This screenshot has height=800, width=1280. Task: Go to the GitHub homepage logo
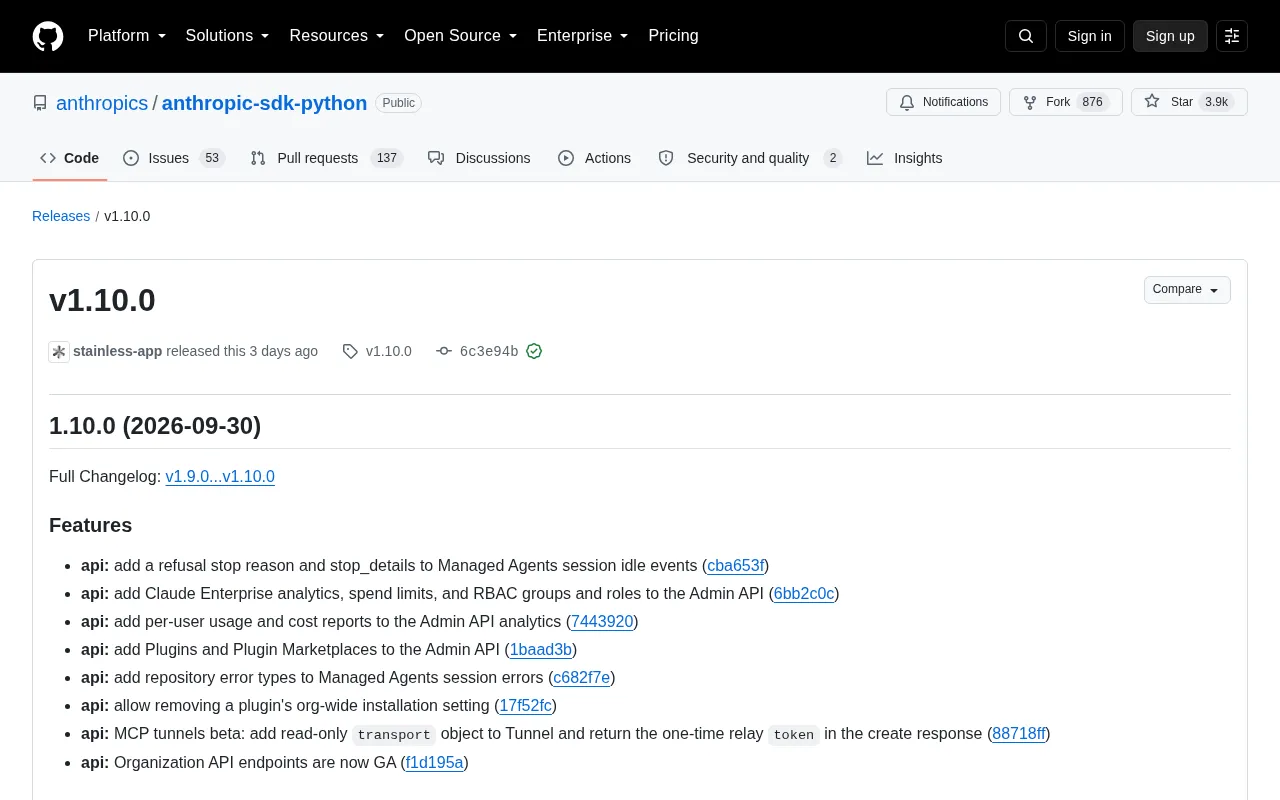click(x=48, y=36)
